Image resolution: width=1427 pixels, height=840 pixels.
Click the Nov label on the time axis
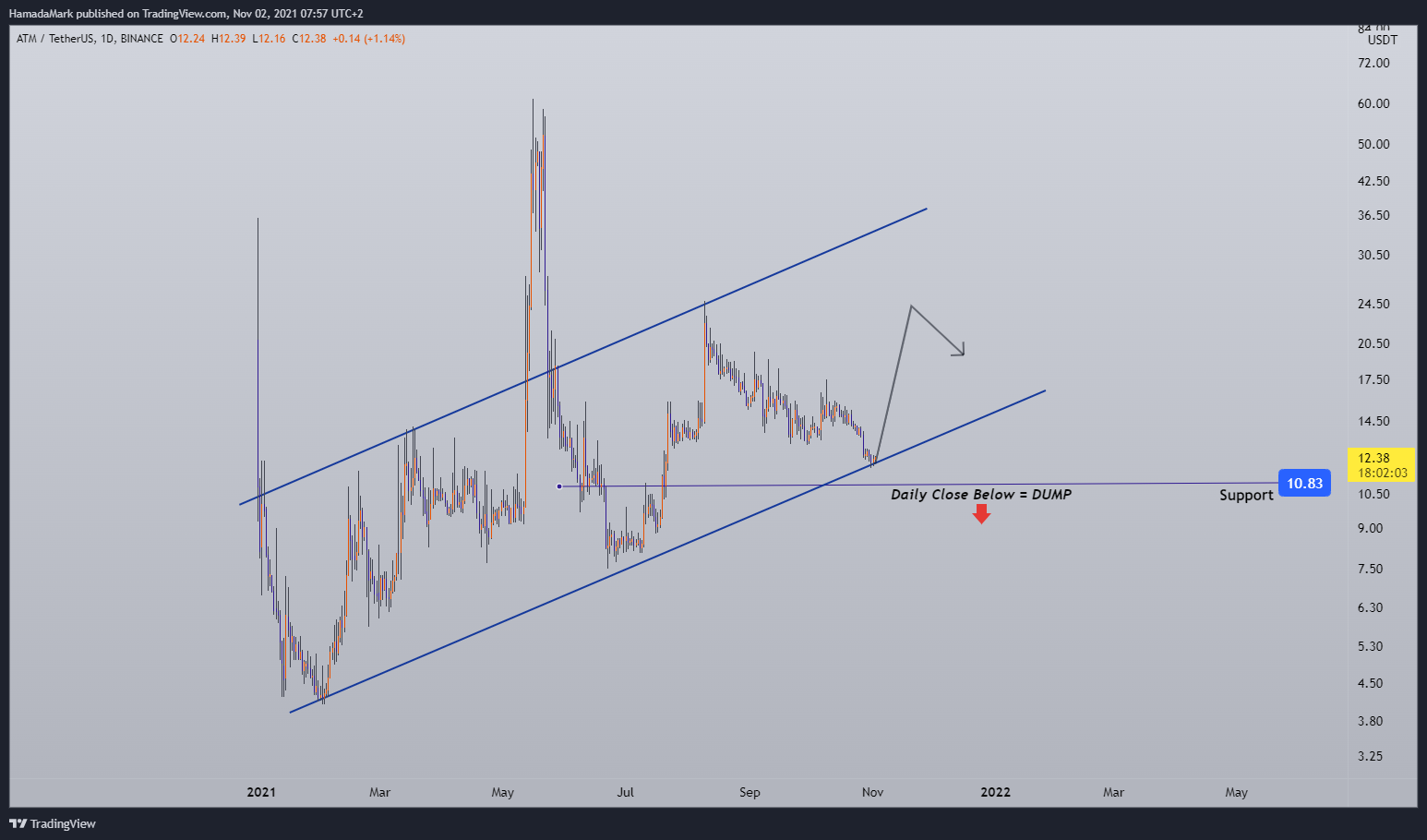click(872, 792)
